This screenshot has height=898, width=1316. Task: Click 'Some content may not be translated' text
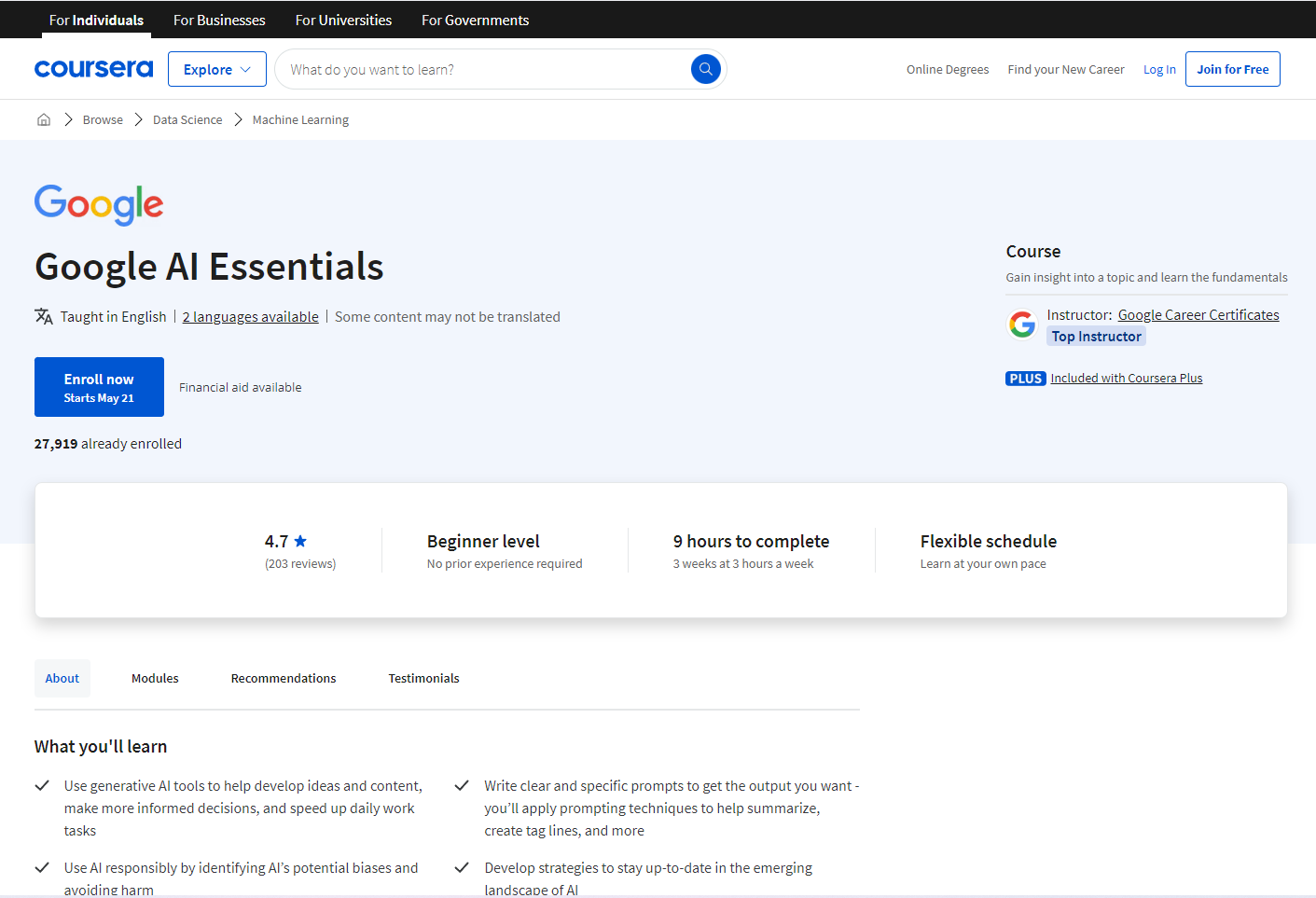pos(448,317)
